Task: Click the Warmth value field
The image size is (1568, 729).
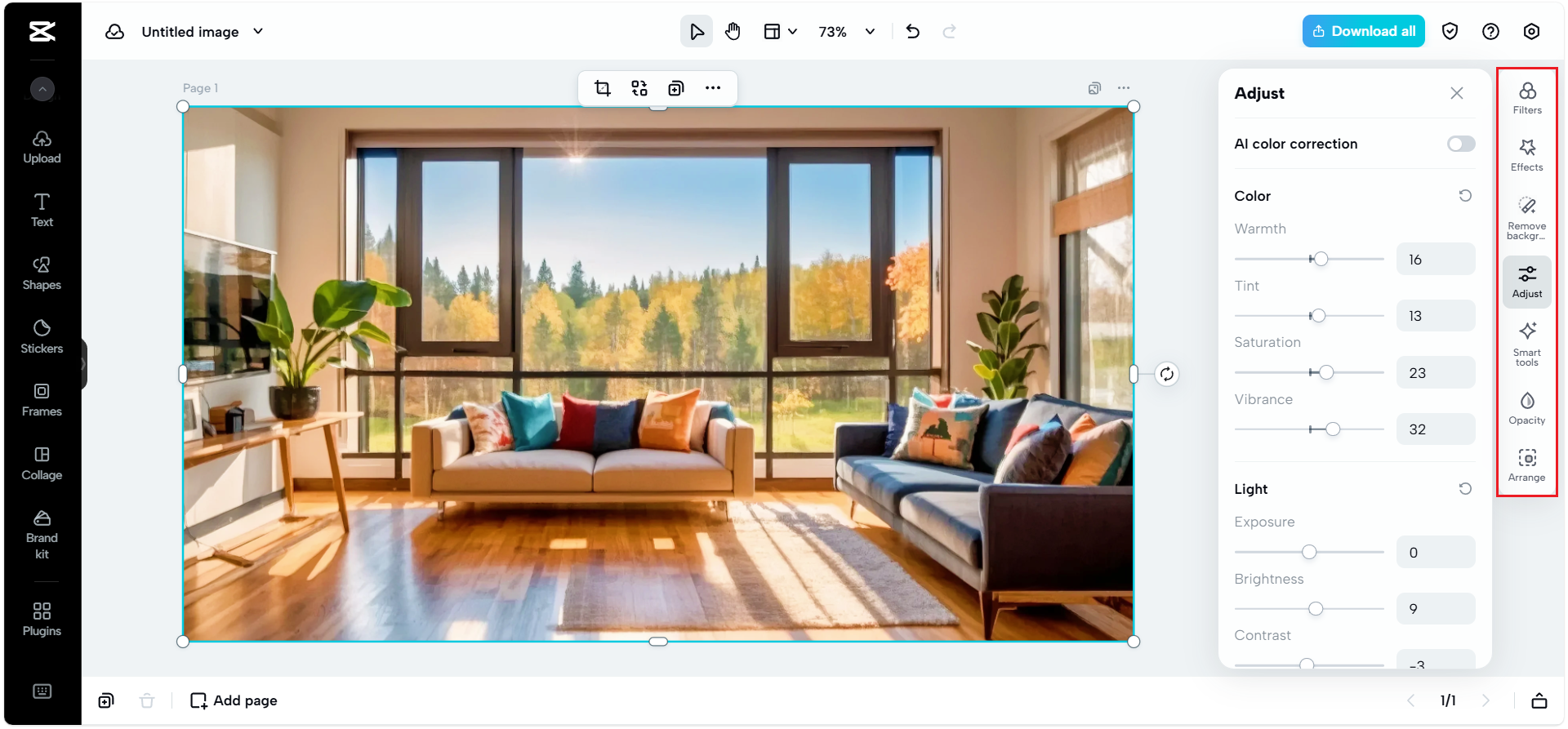Action: point(1435,260)
